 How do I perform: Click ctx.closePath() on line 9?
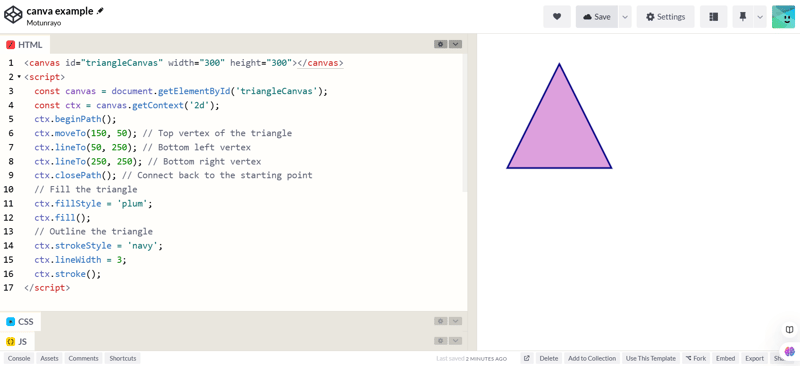(76, 176)
